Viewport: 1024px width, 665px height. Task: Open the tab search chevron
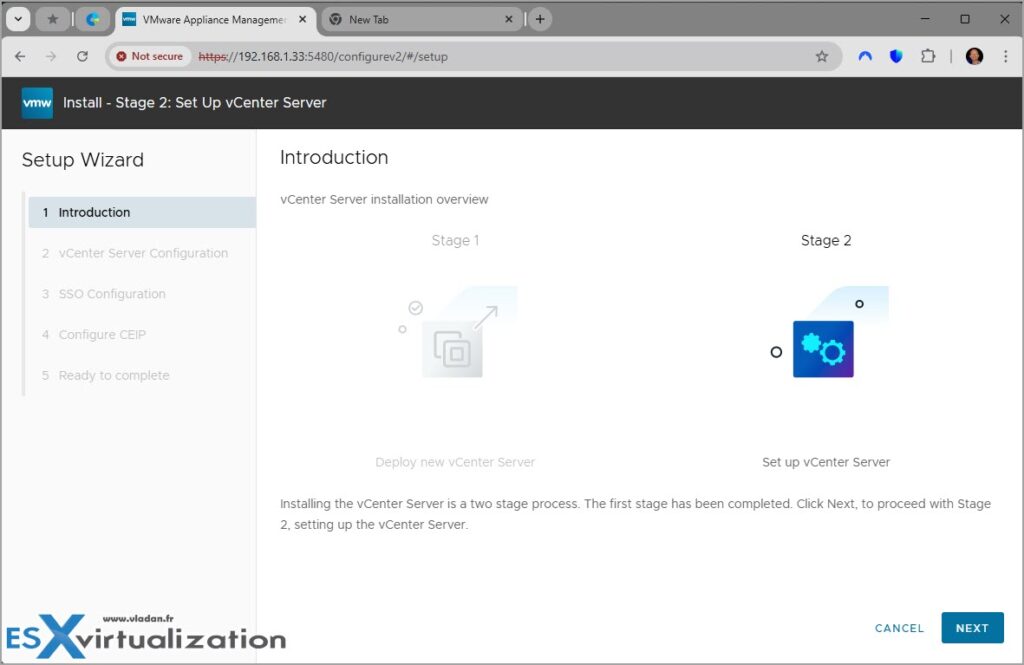tap(17, 18)
